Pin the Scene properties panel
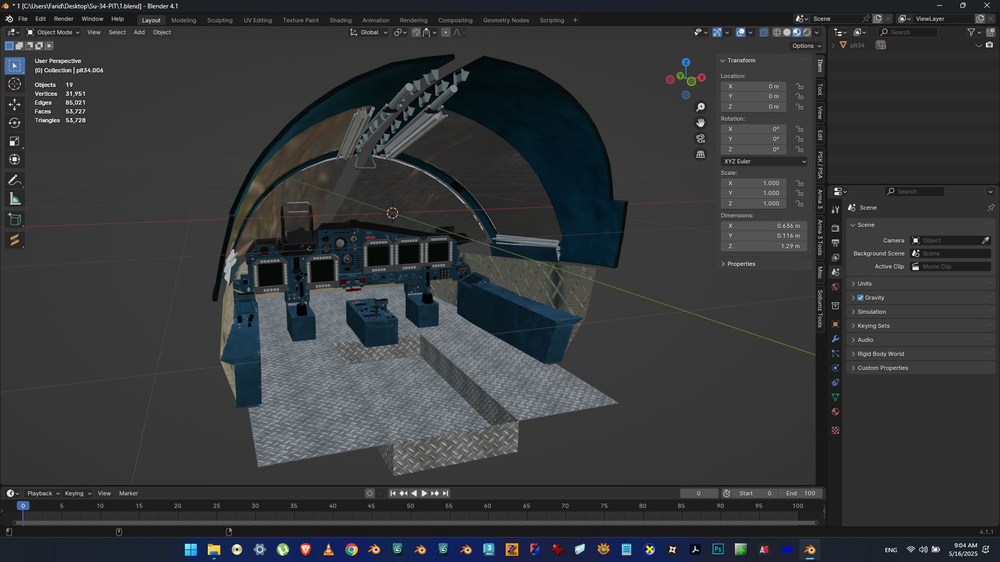 [990, 208]
